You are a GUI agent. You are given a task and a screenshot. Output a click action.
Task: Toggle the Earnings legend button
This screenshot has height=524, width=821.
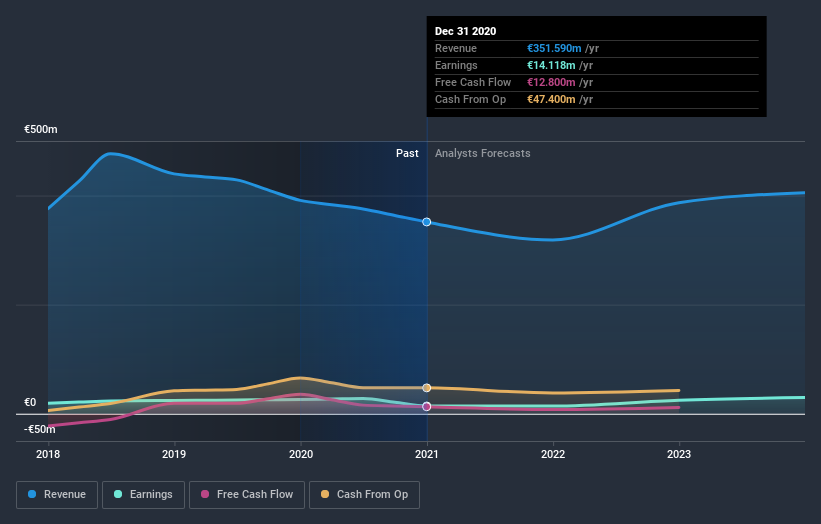click(143, 495)
